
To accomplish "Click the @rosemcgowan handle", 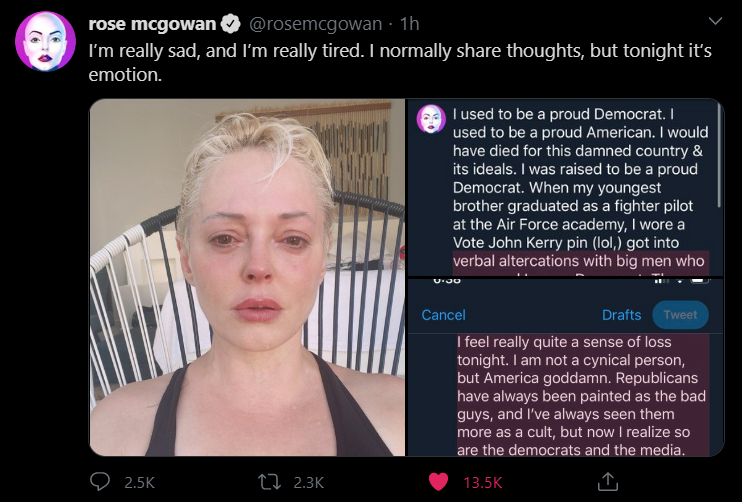I will click(x=315, y=24).
